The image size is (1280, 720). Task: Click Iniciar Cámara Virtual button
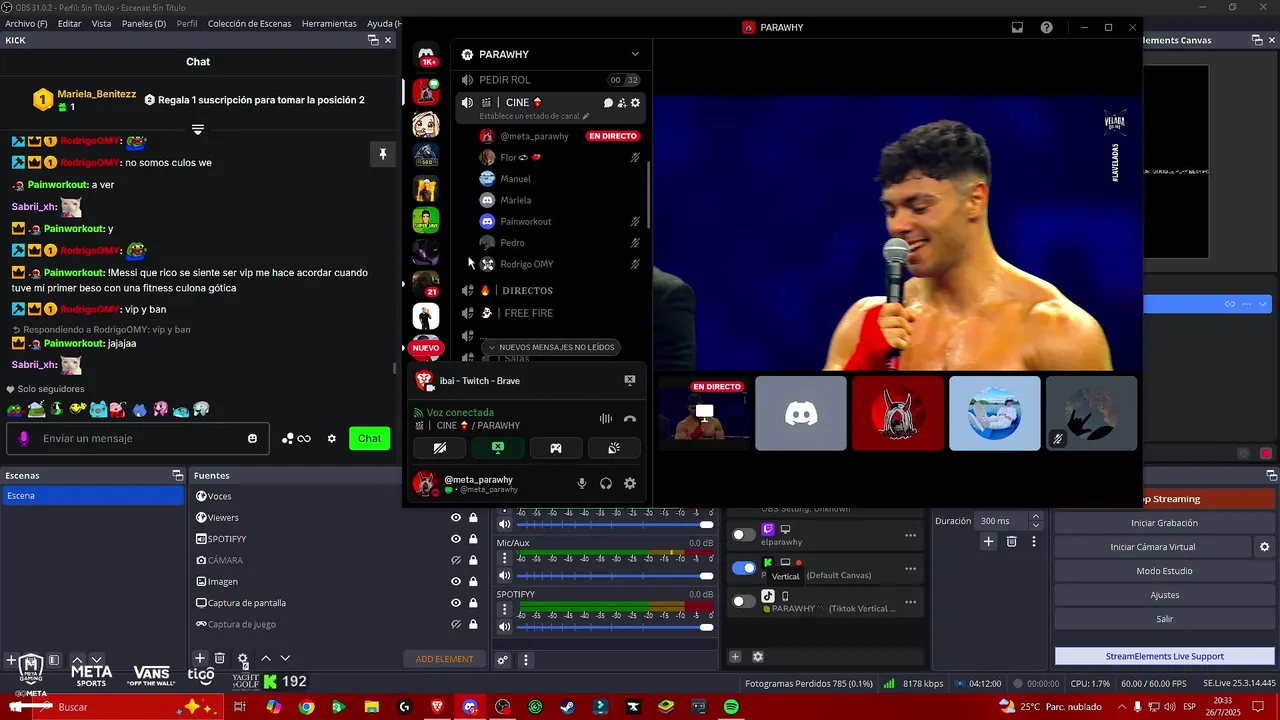click(x=1152, y=547)
